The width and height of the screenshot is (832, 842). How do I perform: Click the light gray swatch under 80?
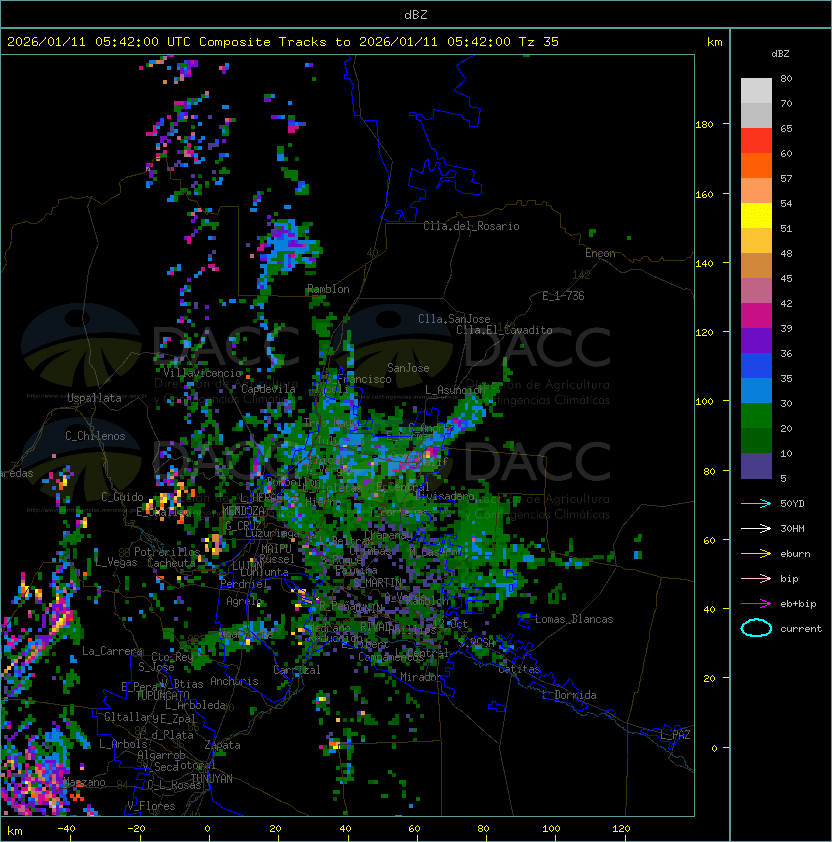click(756, 90)
